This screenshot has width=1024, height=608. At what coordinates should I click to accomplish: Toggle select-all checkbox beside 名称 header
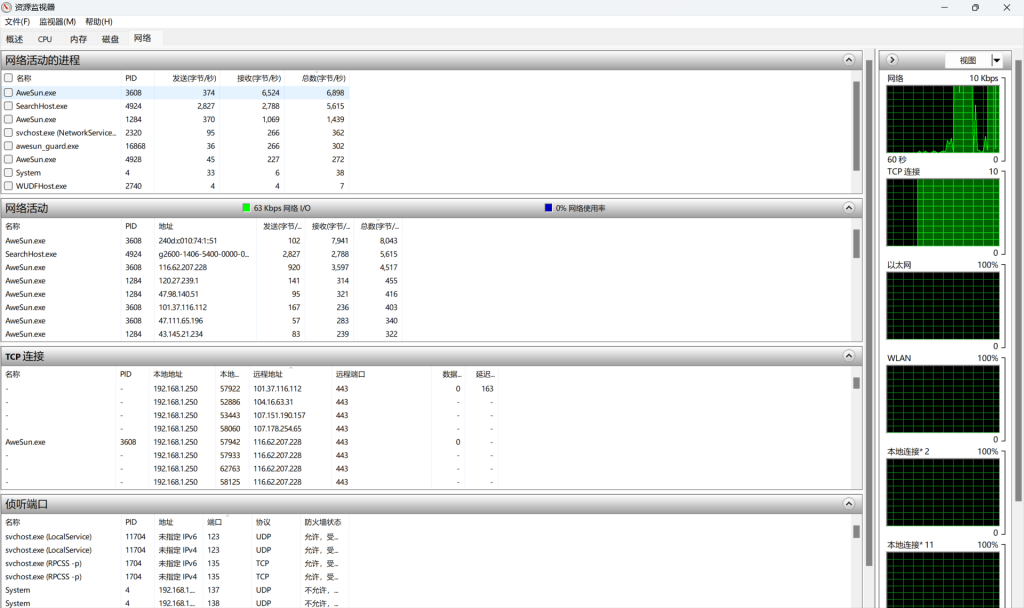(x=9, y=78)
